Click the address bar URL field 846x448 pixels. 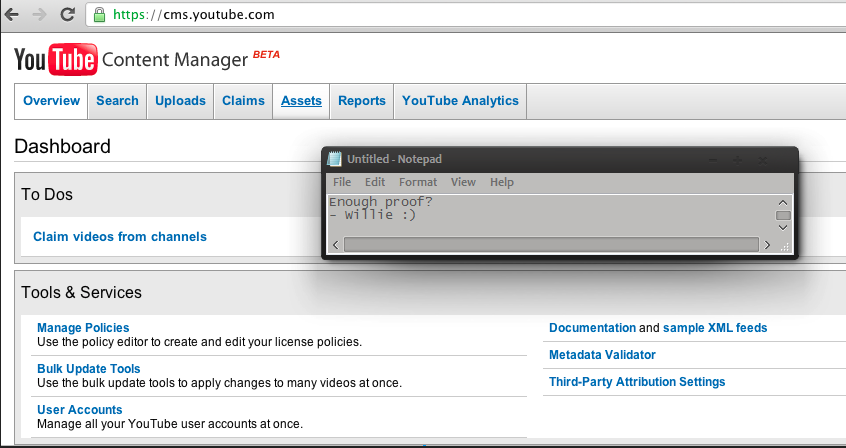pyautogui.click(x=464, y=15)
